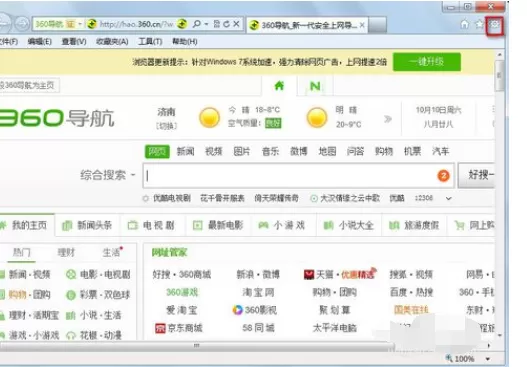Viewport: 527px width, 367px height.
Task: Click the vertical scrollbar thumb
Action: point(499,76)
